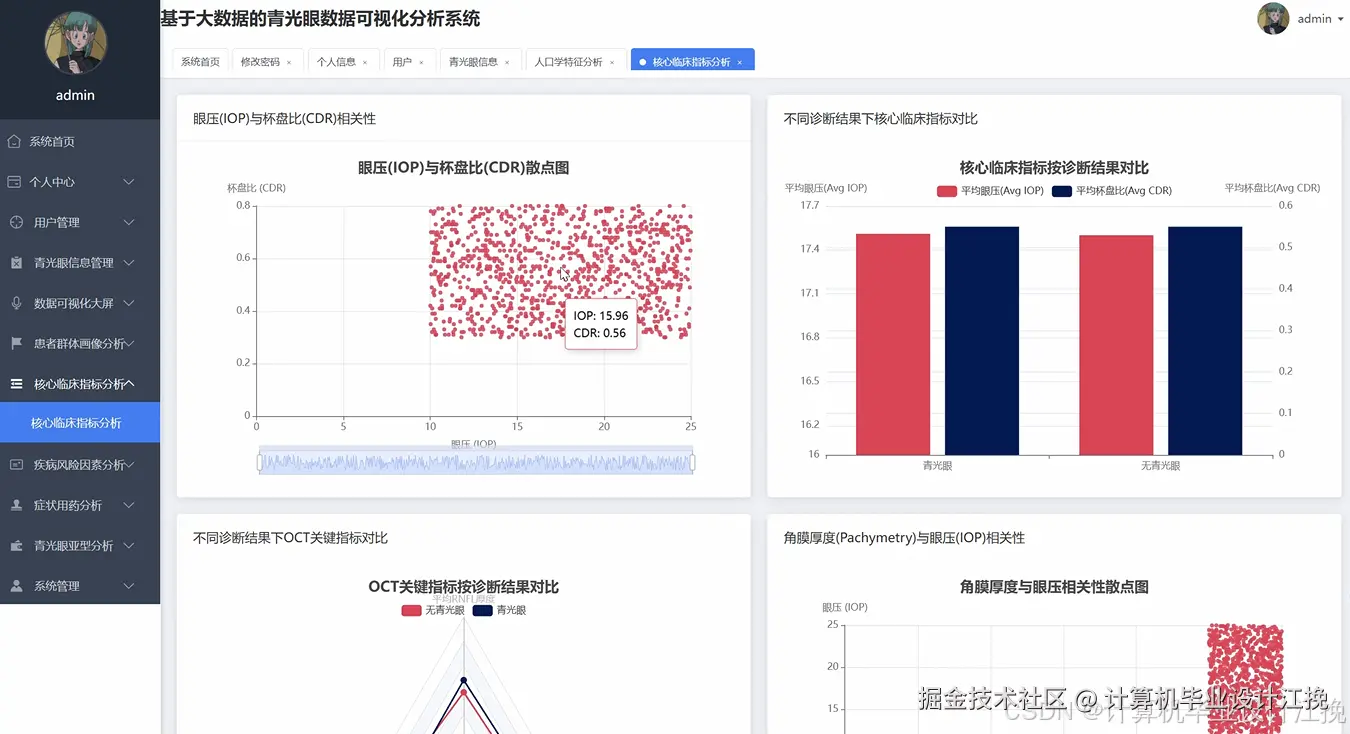Click the 核心临床指标分析 list icon

(16, 384)
